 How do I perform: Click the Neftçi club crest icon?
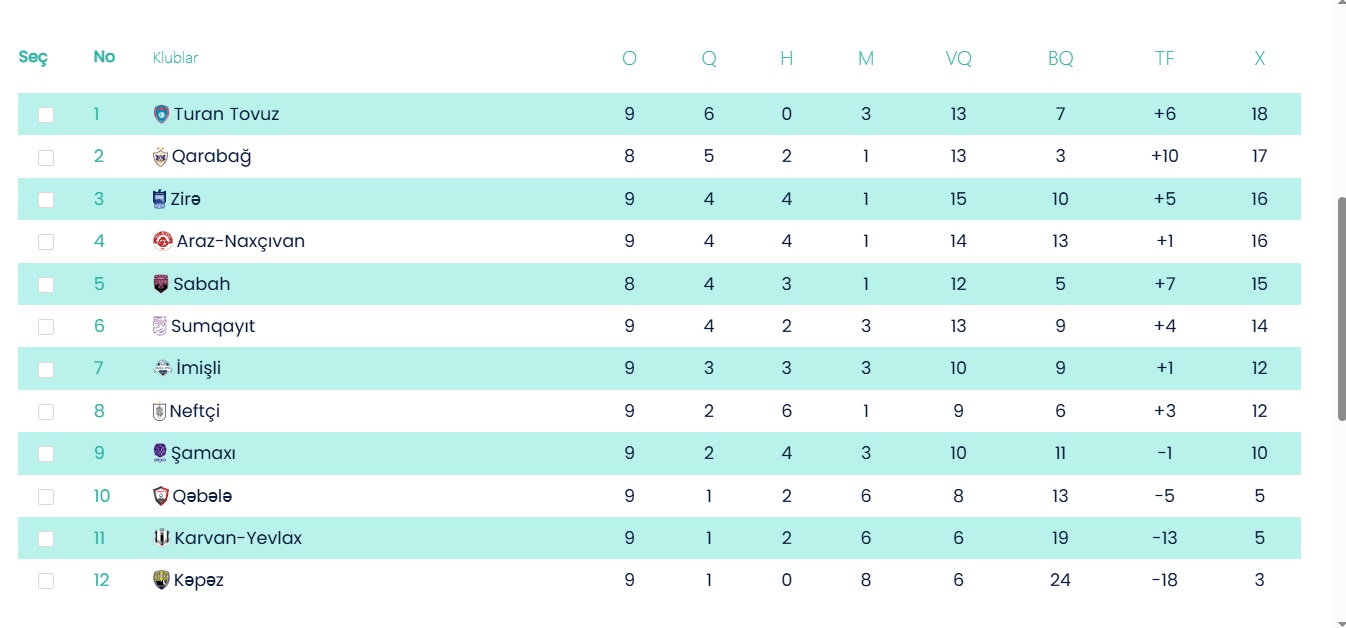(x=159, y=411)
